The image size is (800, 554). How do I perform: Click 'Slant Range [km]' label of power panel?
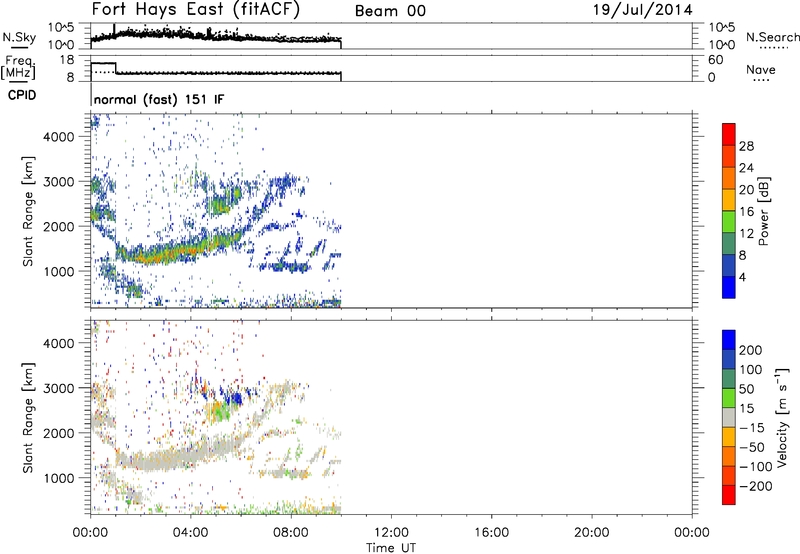tap(28, 211)
